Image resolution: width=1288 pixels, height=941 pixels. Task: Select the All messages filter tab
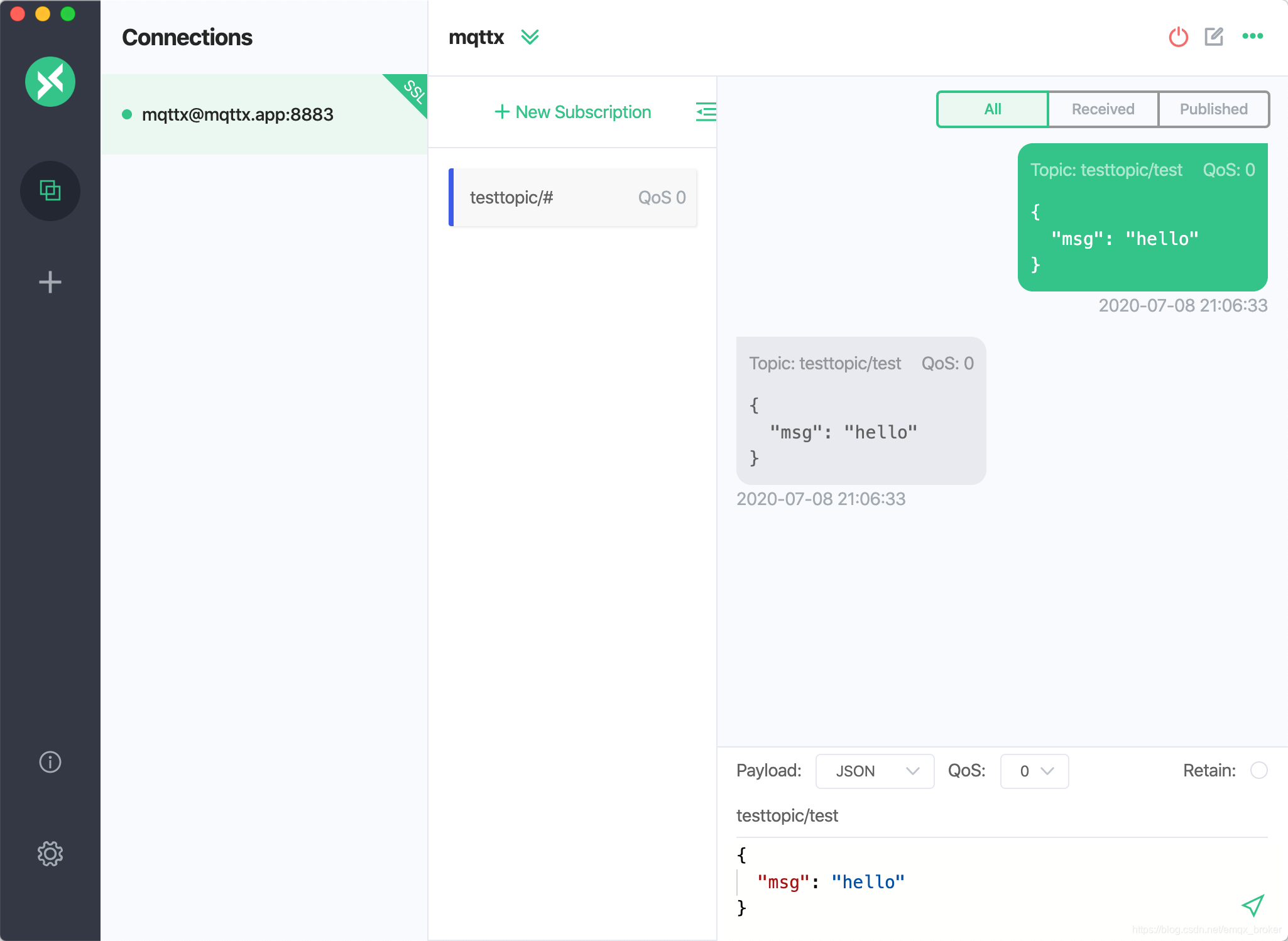point(991,108)
